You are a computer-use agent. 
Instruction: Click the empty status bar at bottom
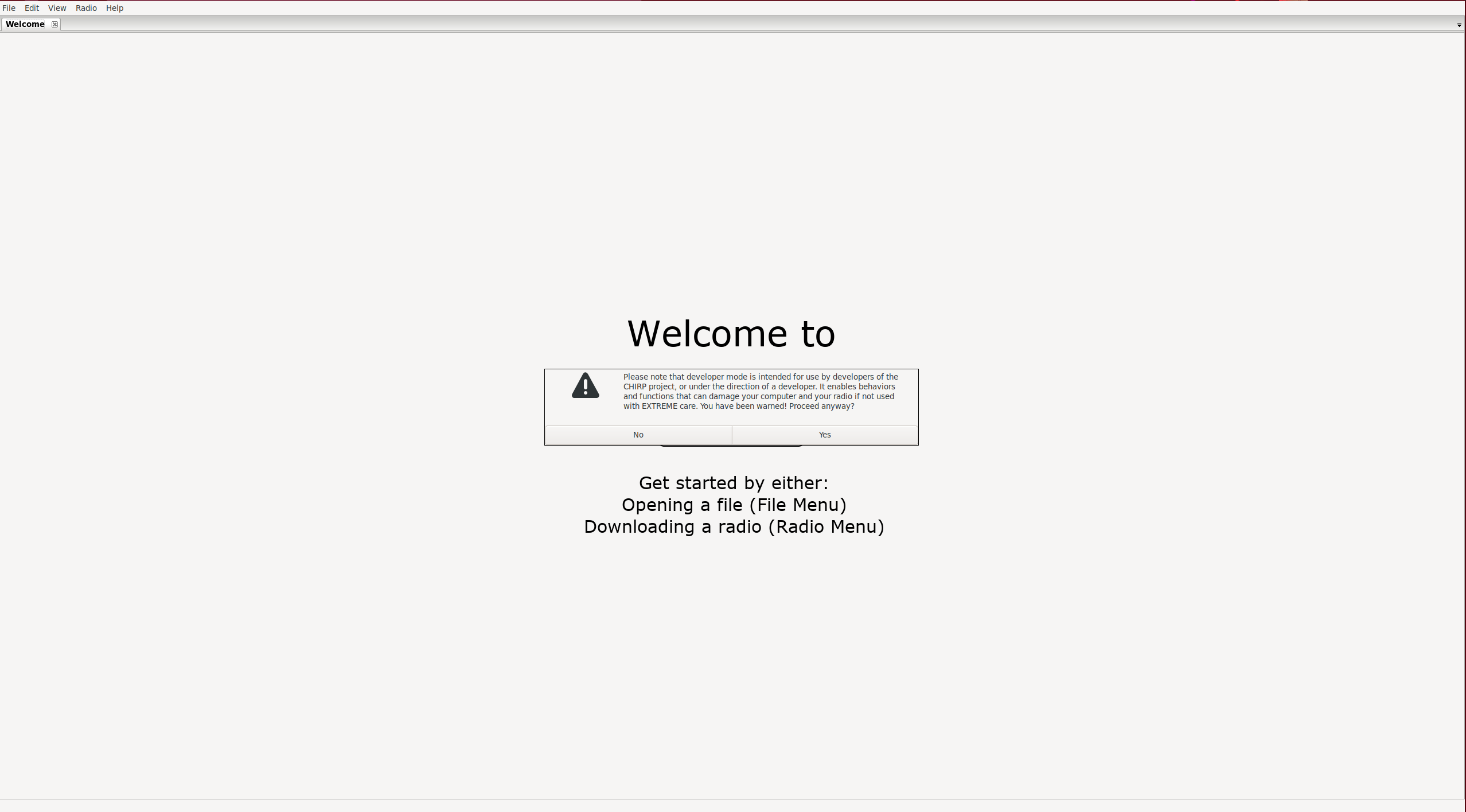pyautogui.click(x=733, y=805)
